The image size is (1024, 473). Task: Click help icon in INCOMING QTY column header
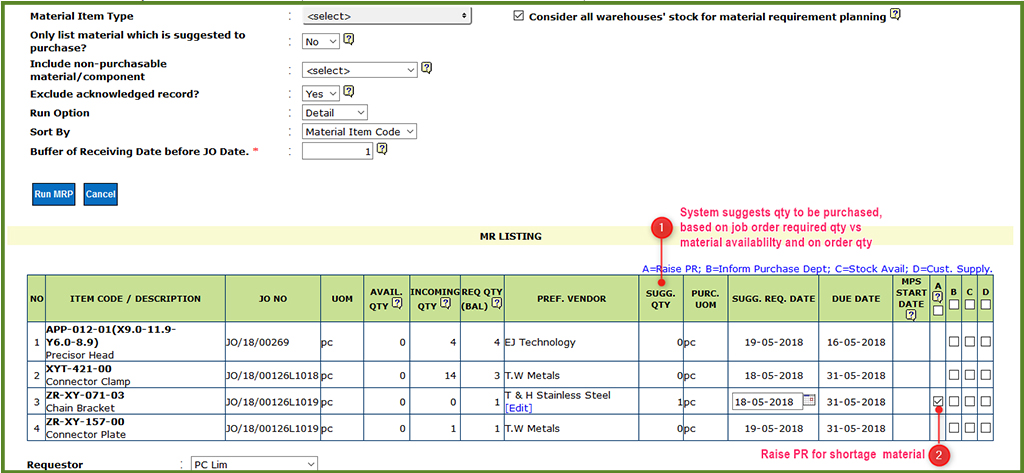click(x=445, y=303)
